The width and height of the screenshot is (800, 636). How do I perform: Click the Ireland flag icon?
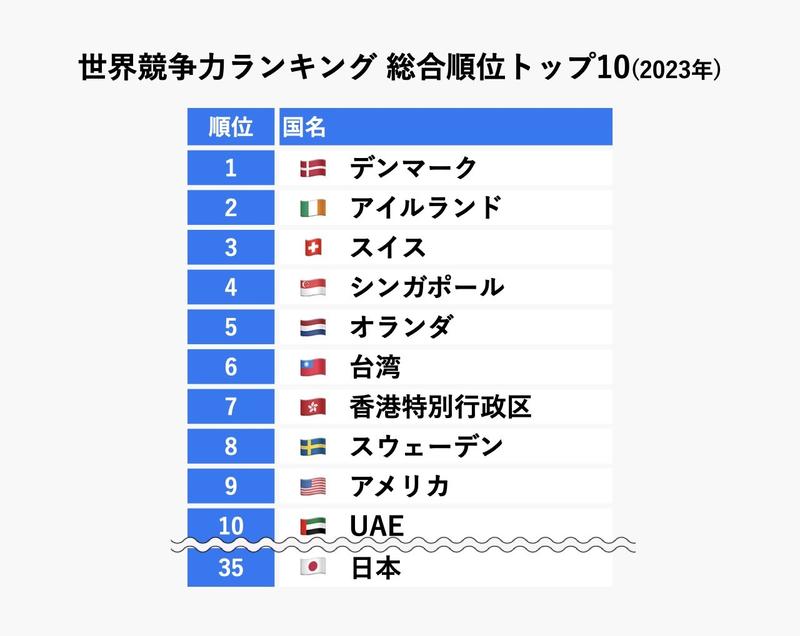pyautogui.click(x=313, y=208)
